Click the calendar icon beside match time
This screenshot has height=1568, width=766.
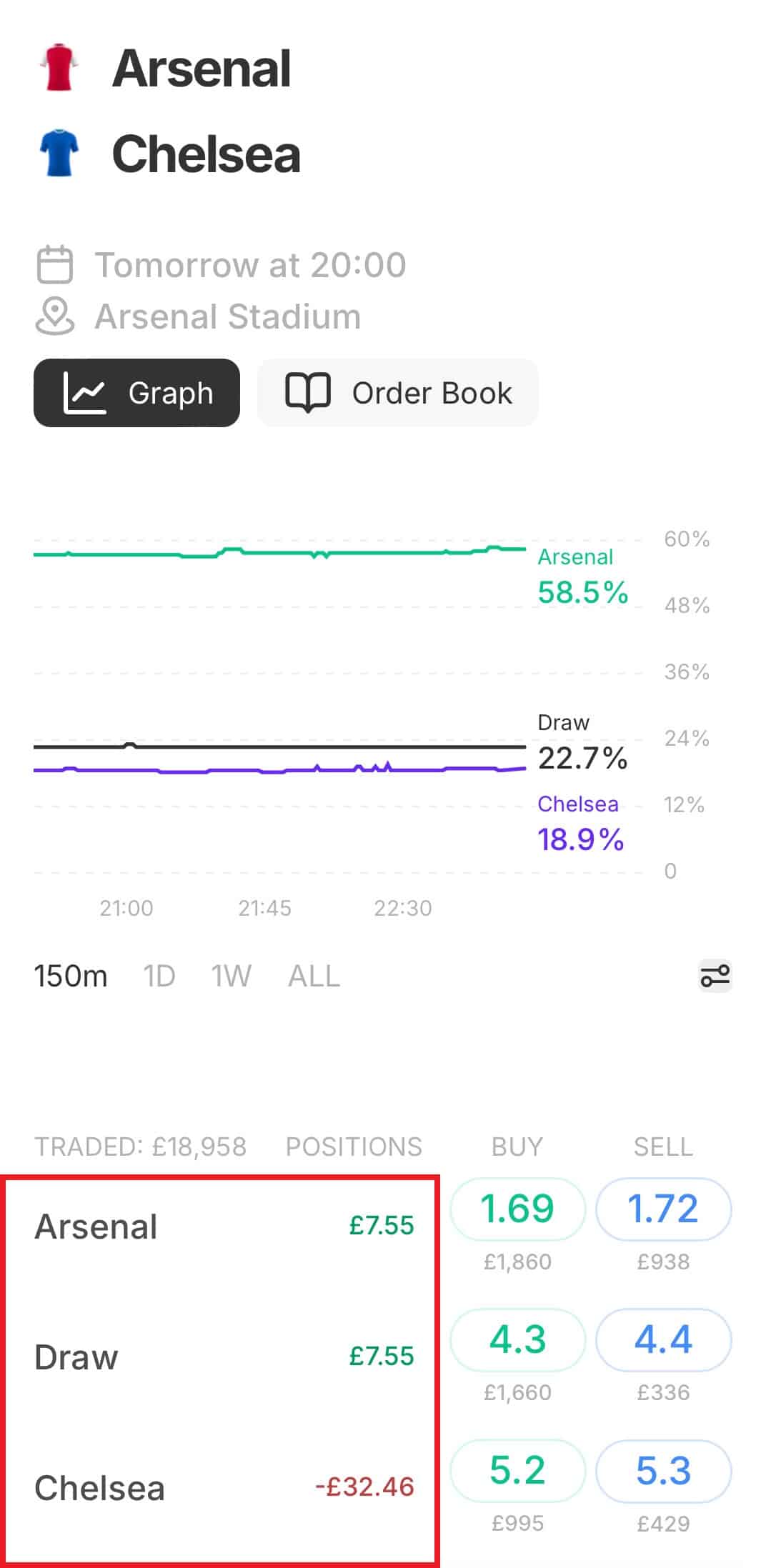pos(54,265)
